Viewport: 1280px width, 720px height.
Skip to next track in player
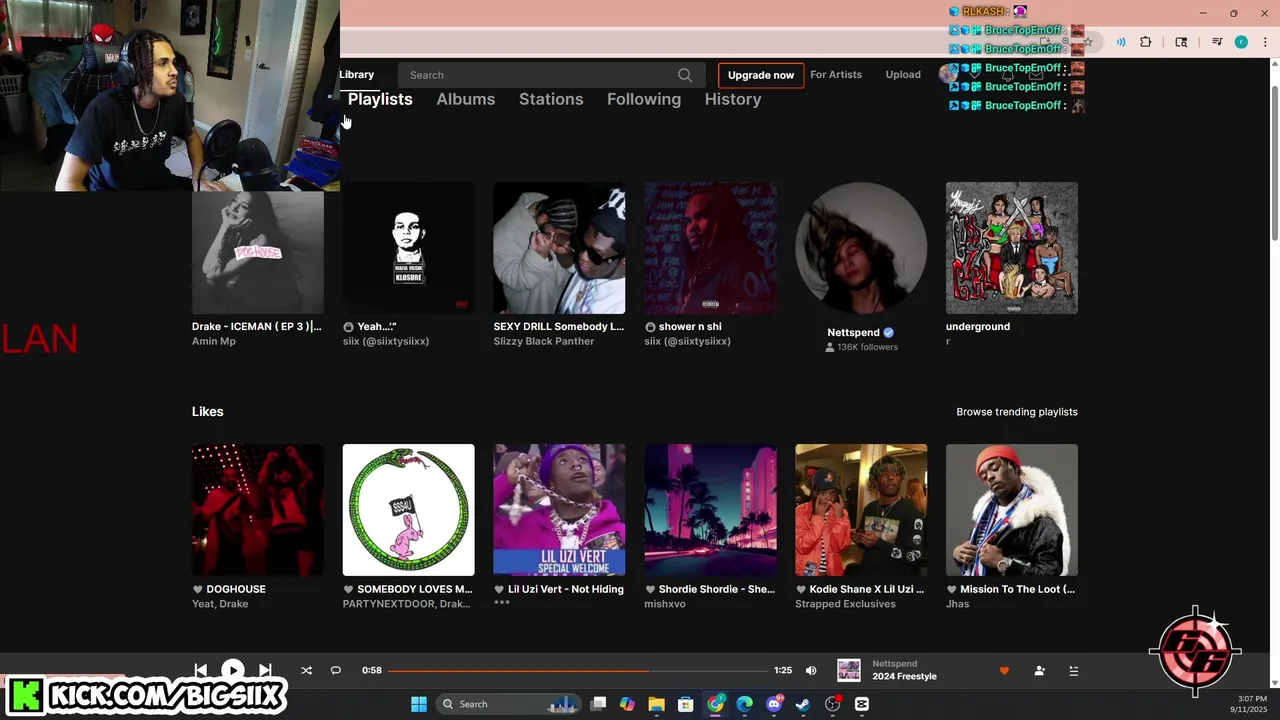tap(265, 670)
